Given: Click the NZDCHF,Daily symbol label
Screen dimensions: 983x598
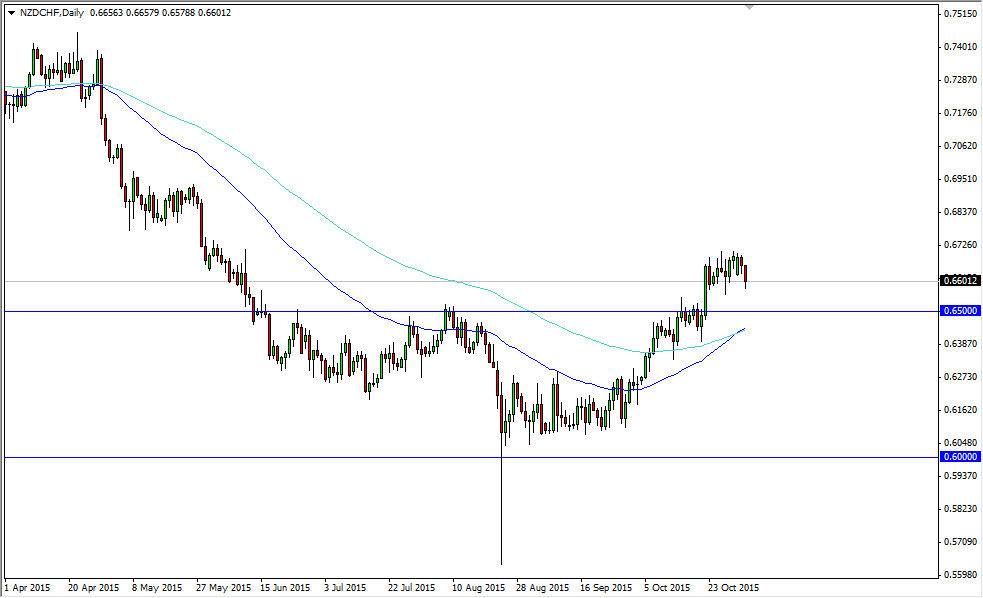Looking at the screenshot, I should (52, 13).
